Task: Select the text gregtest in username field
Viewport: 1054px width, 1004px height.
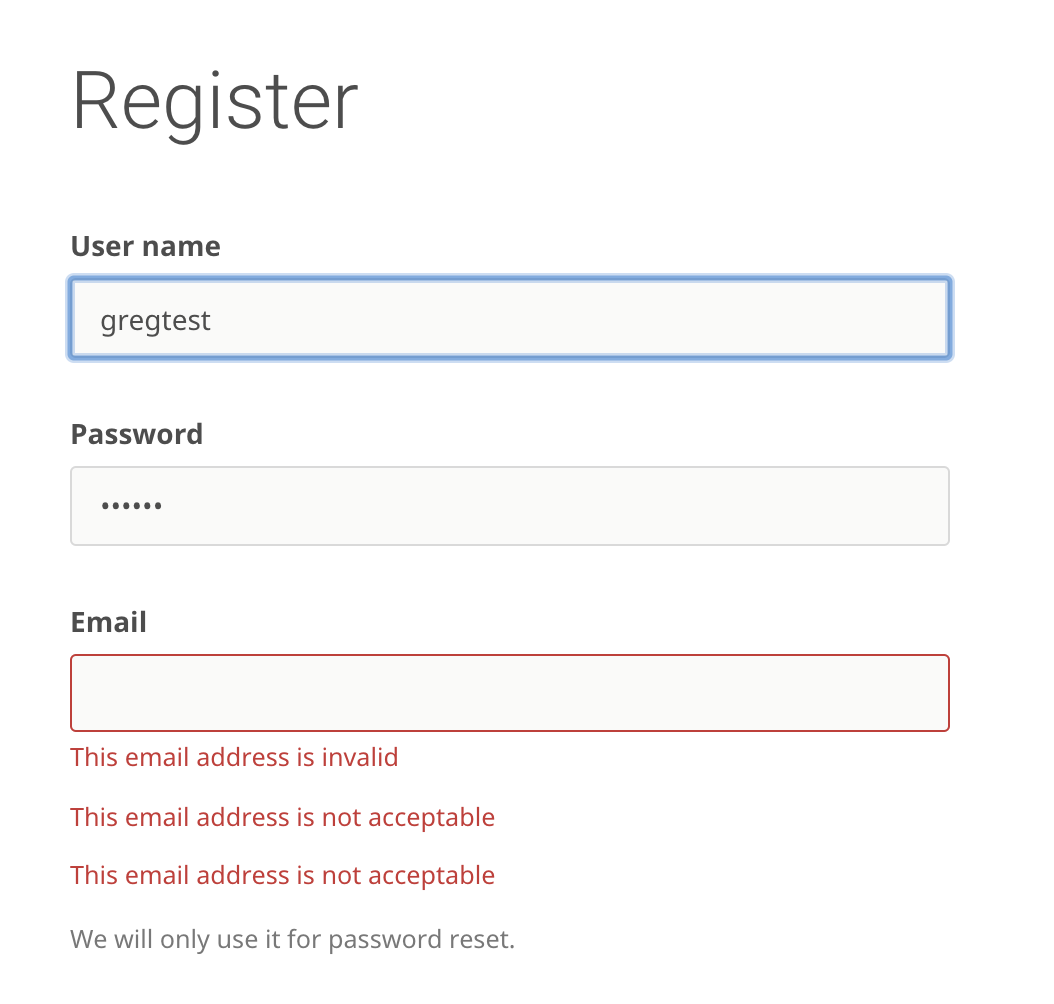Action: click(x=155, y=320)
